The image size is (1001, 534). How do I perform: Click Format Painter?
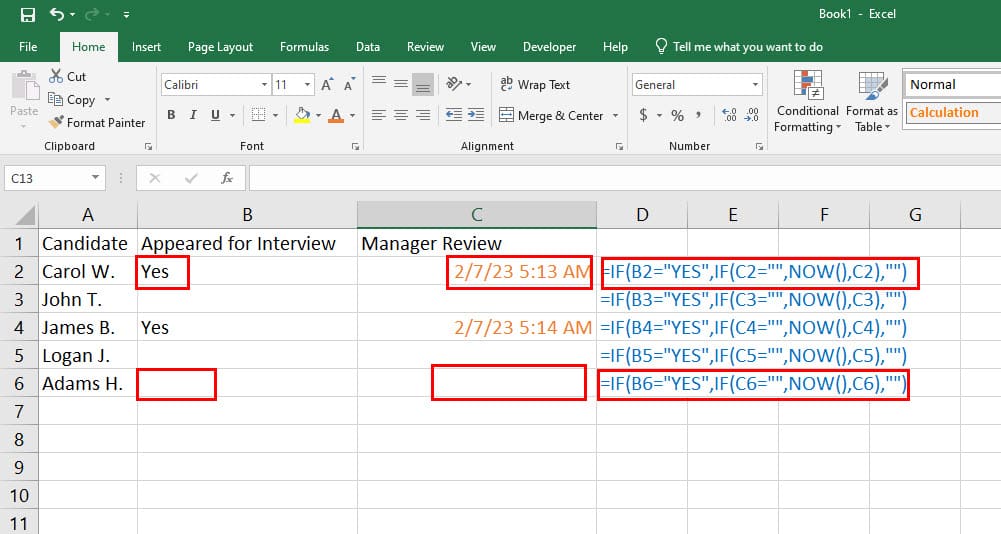(x=98, y=123)
